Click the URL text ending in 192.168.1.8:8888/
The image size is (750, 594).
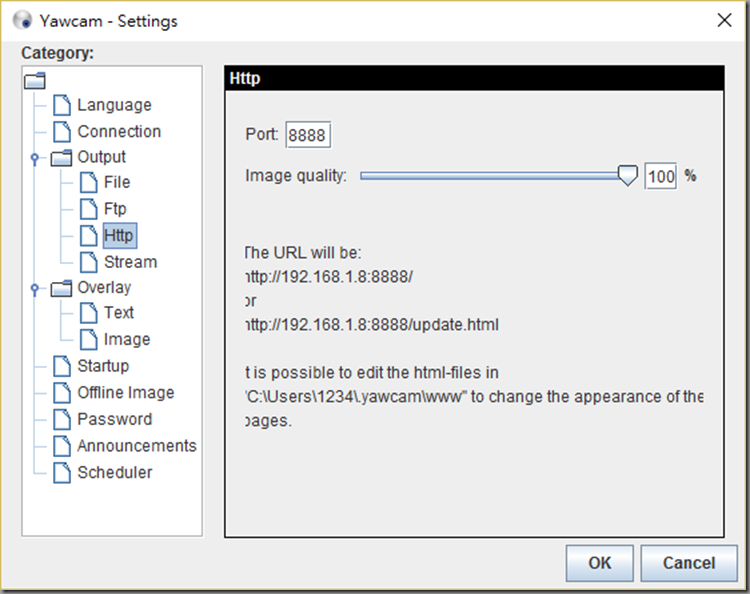329,276
